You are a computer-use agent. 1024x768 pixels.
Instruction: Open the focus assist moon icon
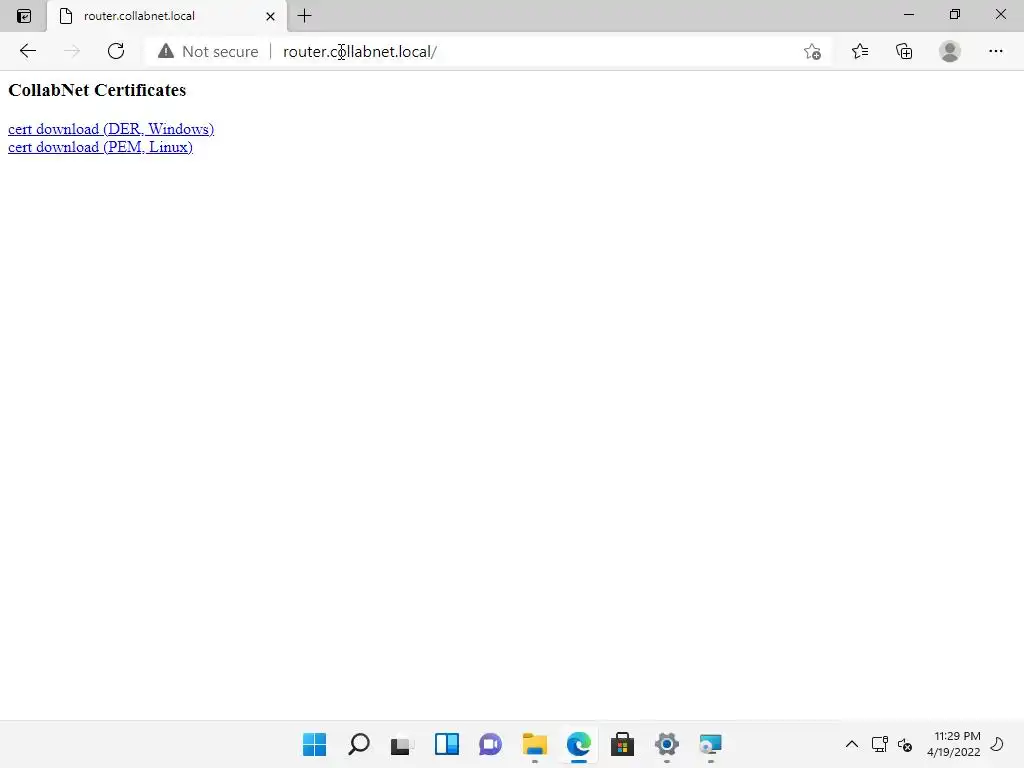tap(997, 744)
